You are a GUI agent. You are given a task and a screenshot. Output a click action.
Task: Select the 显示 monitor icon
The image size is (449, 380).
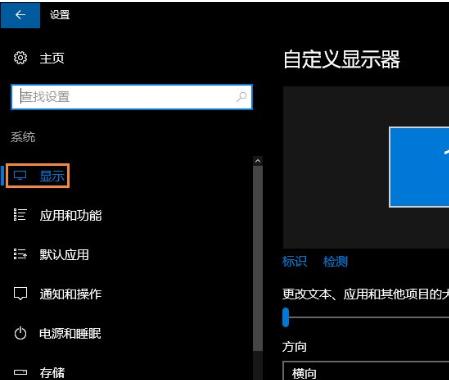coord(20,176)
